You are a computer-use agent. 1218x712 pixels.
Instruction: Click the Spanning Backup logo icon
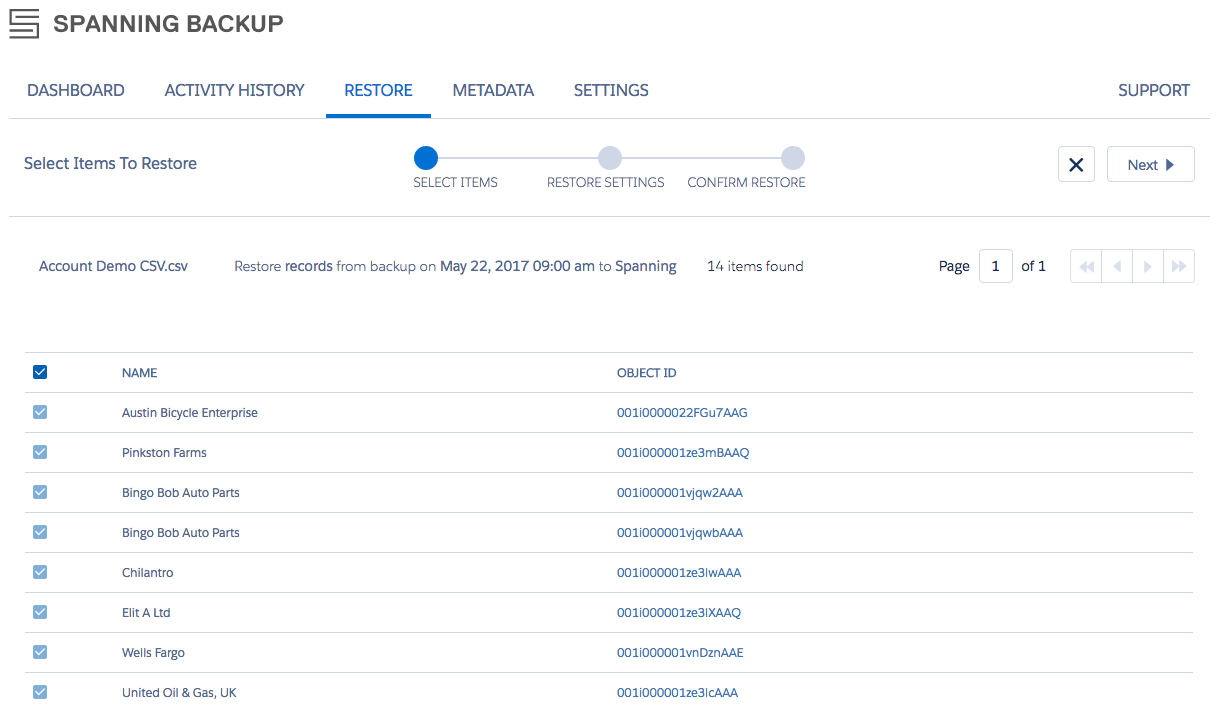[24, 23]
